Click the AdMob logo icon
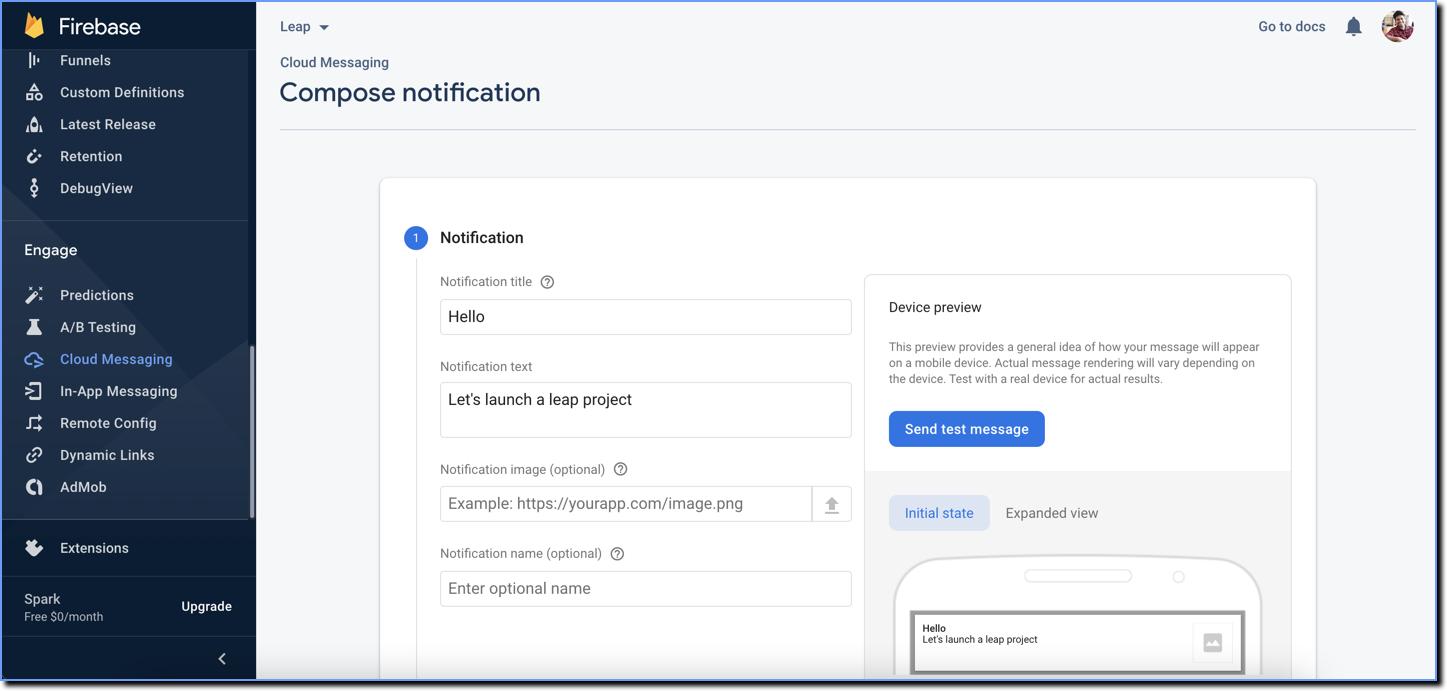This screenshot has height=691, width=1447. [x=34, y=487]
